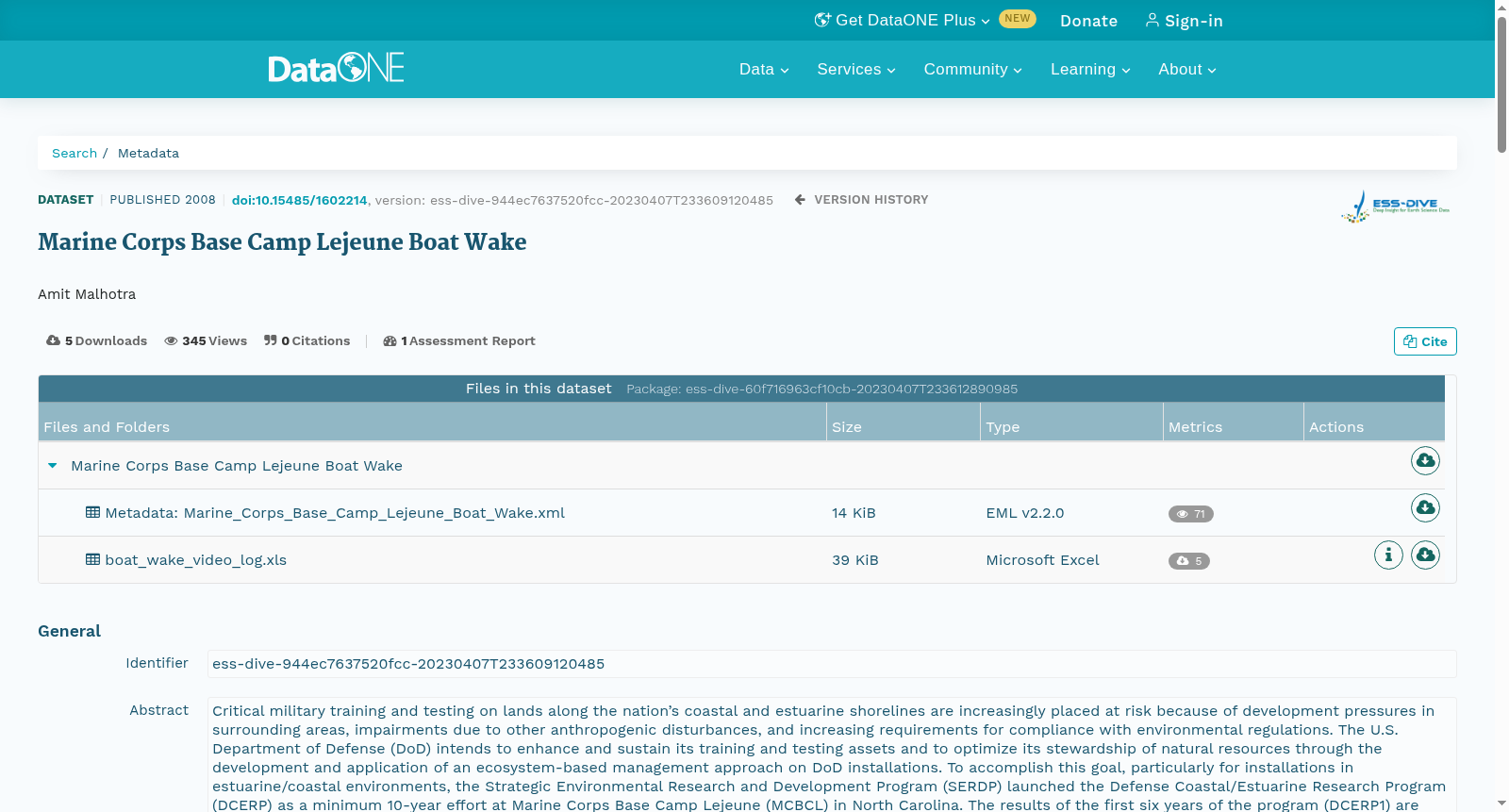Download boat_wake_video_log.xls
This screenshot has width=1509, height=812.
click(x=1425, y=555)
